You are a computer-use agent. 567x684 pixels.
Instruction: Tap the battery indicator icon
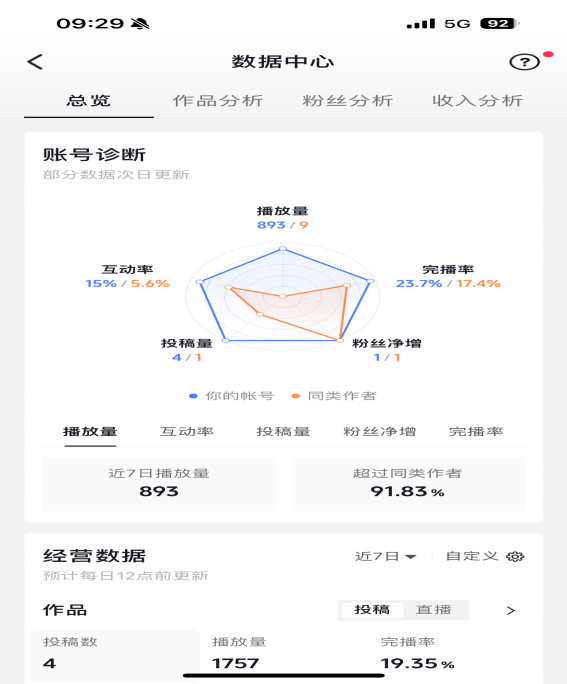coord(499,24)
